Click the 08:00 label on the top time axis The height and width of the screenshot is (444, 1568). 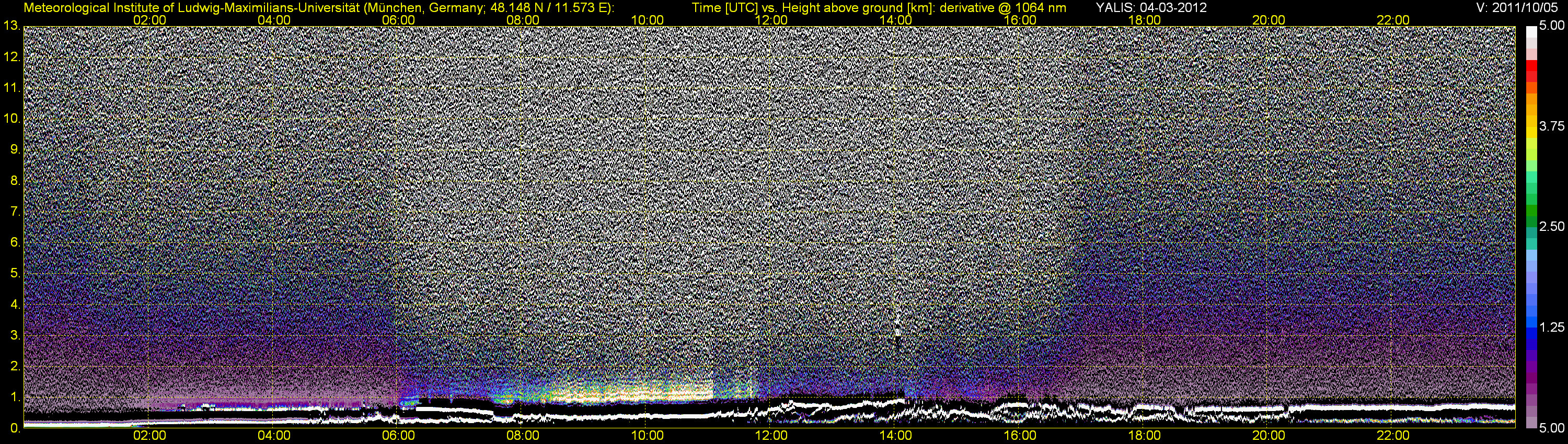coord(523,20)
